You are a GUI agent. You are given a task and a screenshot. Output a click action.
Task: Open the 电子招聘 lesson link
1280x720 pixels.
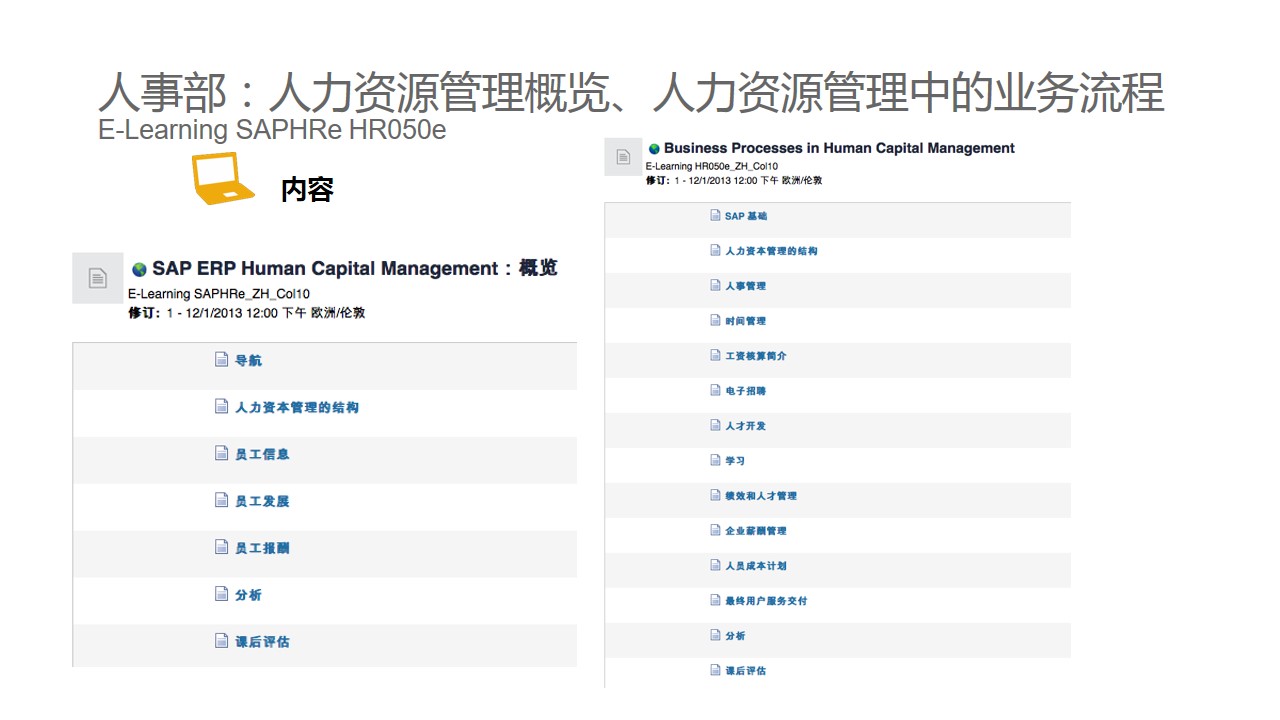click(x=745, y=391)
